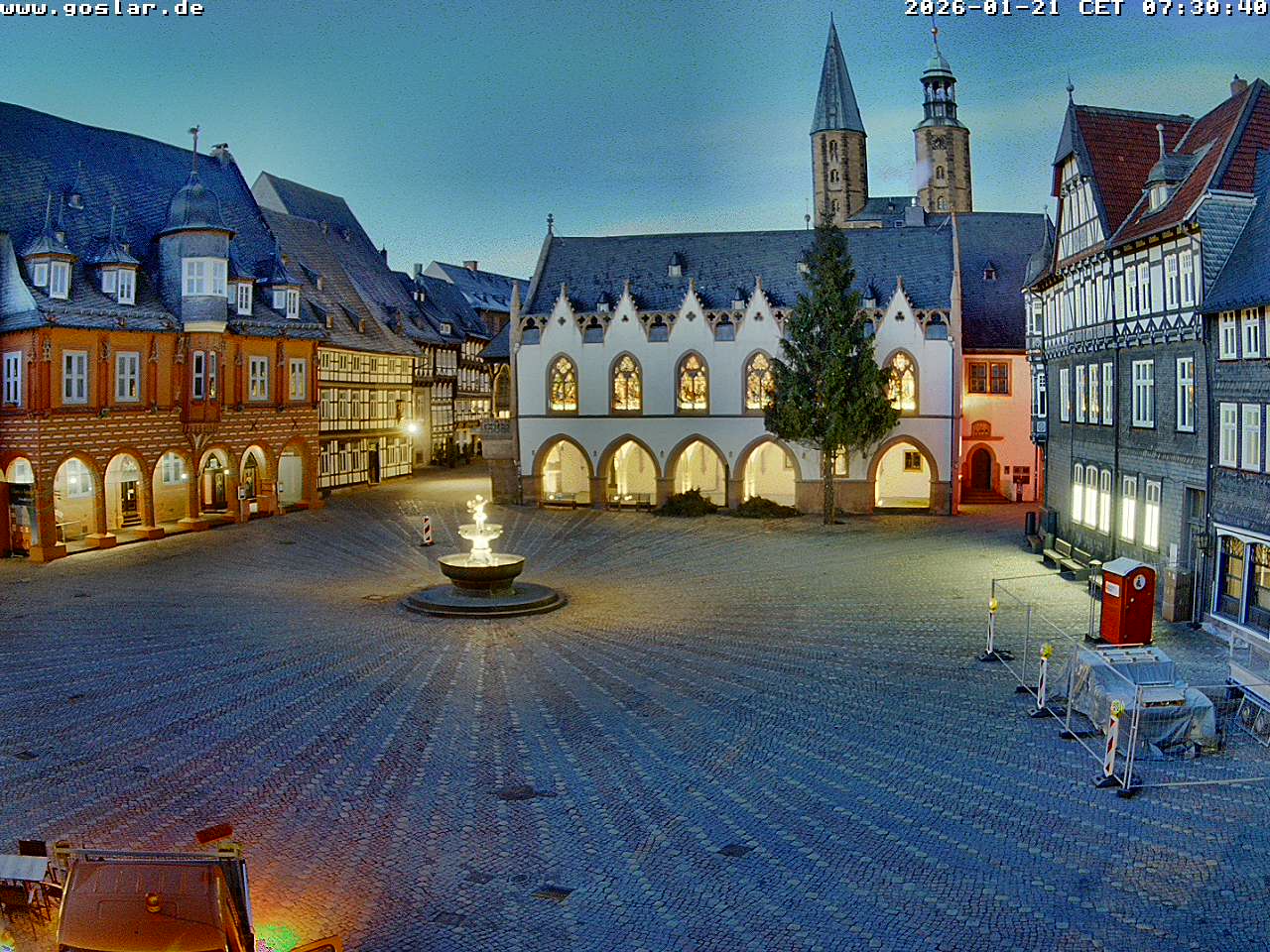Click the red kiosk booth
Viewport: 1270px width, 952px height.
tap(1127, 601)
